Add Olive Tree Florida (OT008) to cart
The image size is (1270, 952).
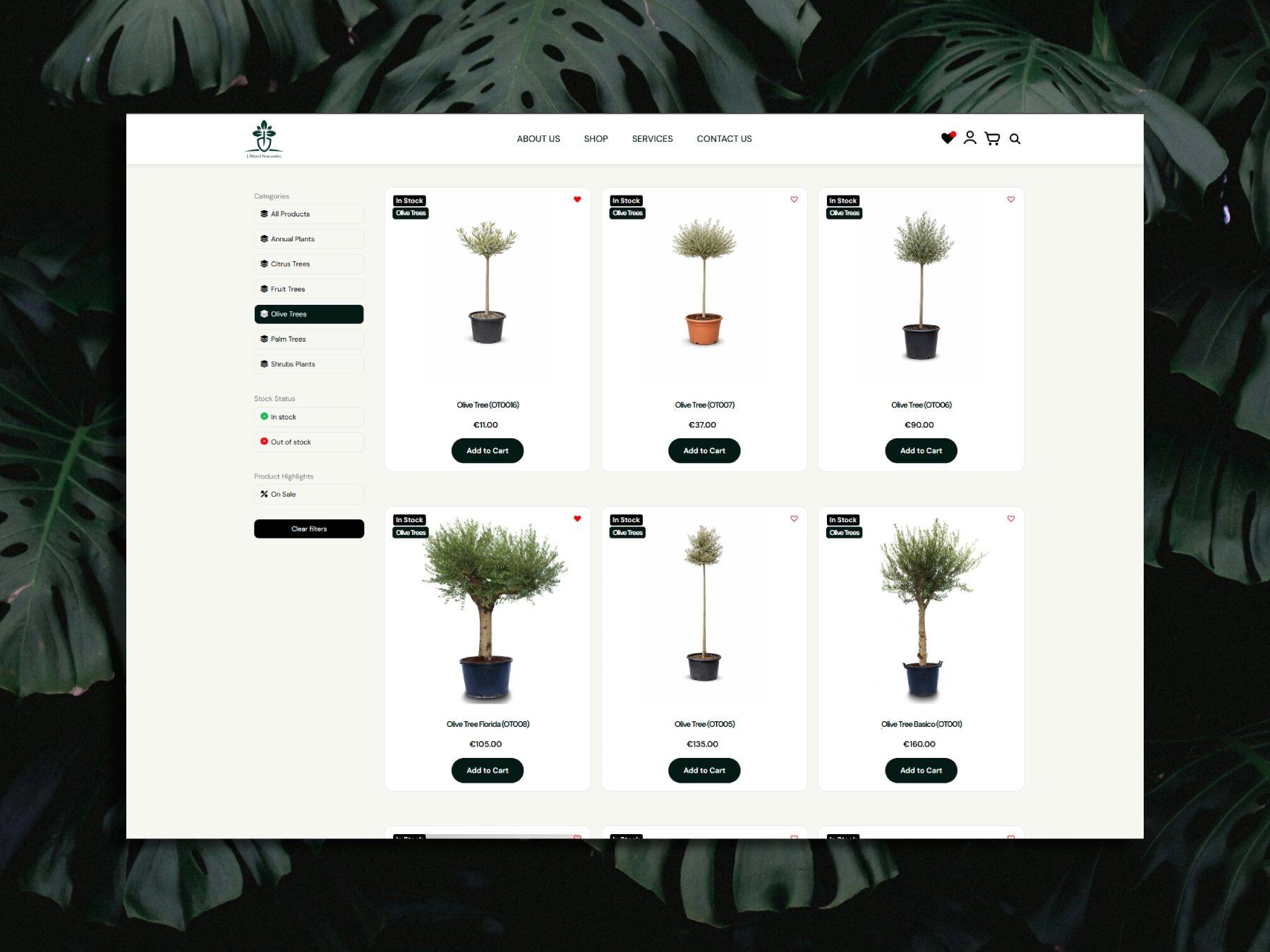(488, 771)
